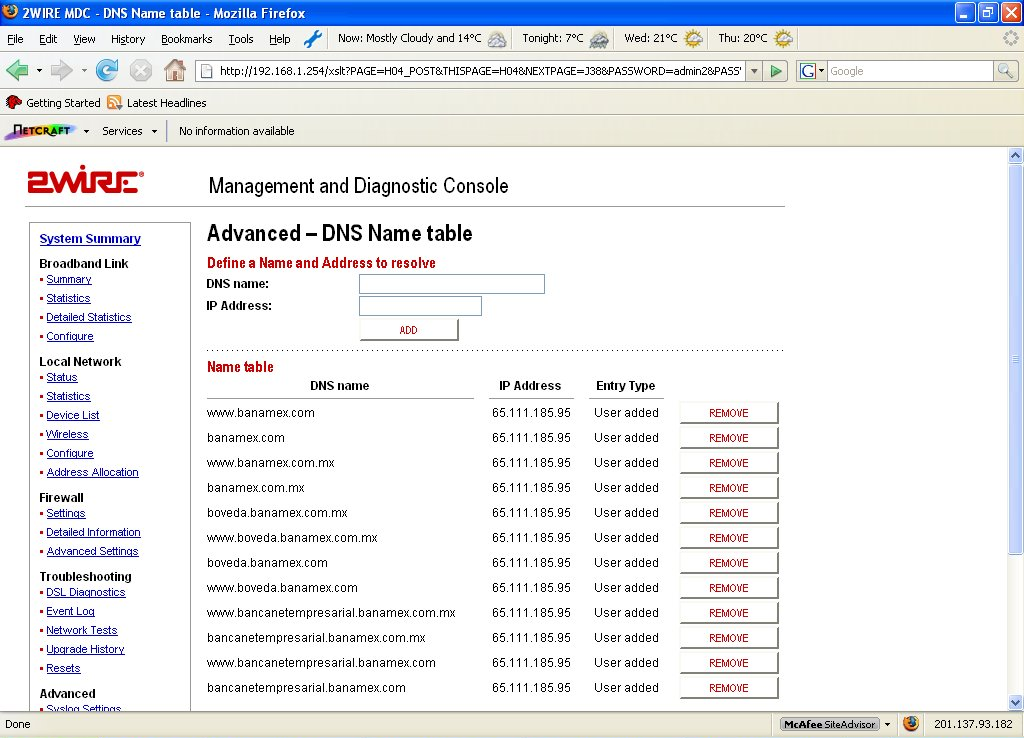Open the Netcraft menu dropdown arrow
Screen dimensions: 1024x738
point(86,131)
